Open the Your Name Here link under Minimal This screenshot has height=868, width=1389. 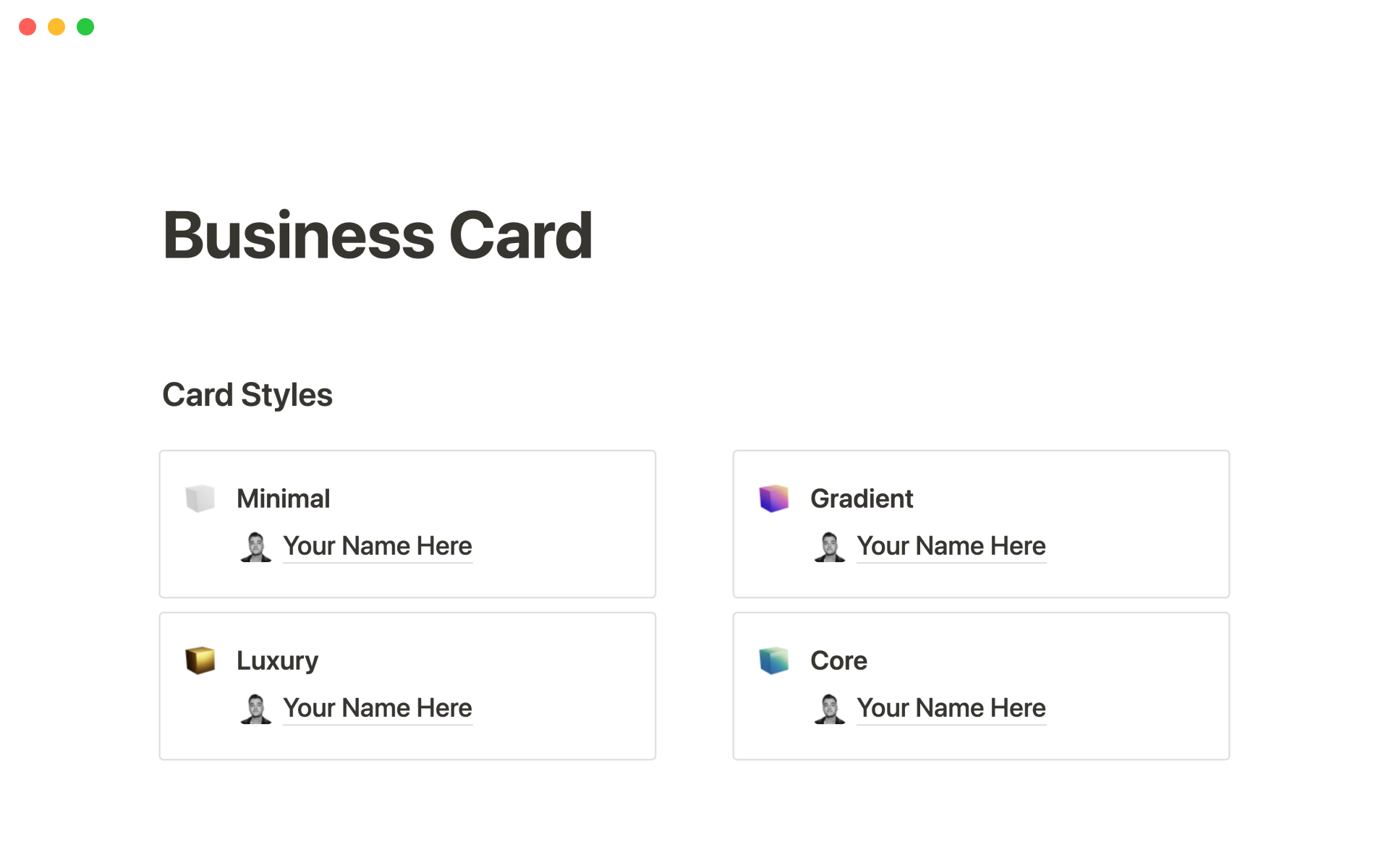click(377, 546)
